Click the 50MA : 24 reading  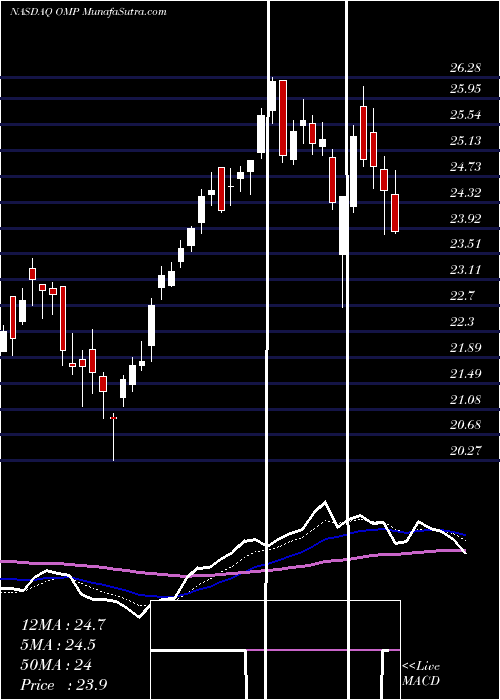pos(56,665)
